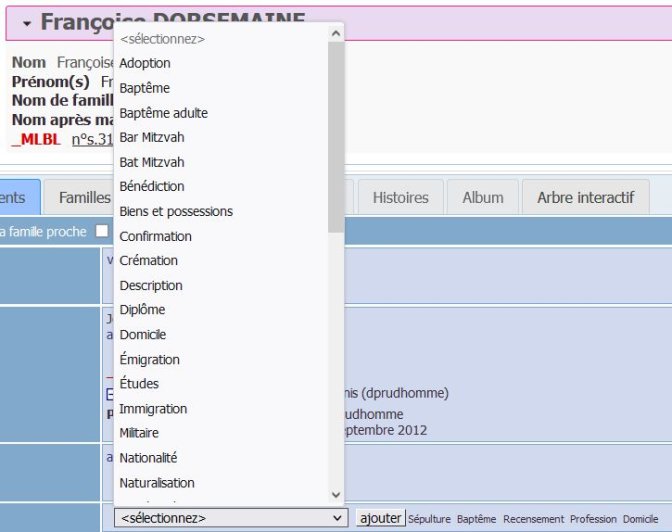Click the Recensement quick-add link
Screen dimensions: 672x532
coord(532,519)
